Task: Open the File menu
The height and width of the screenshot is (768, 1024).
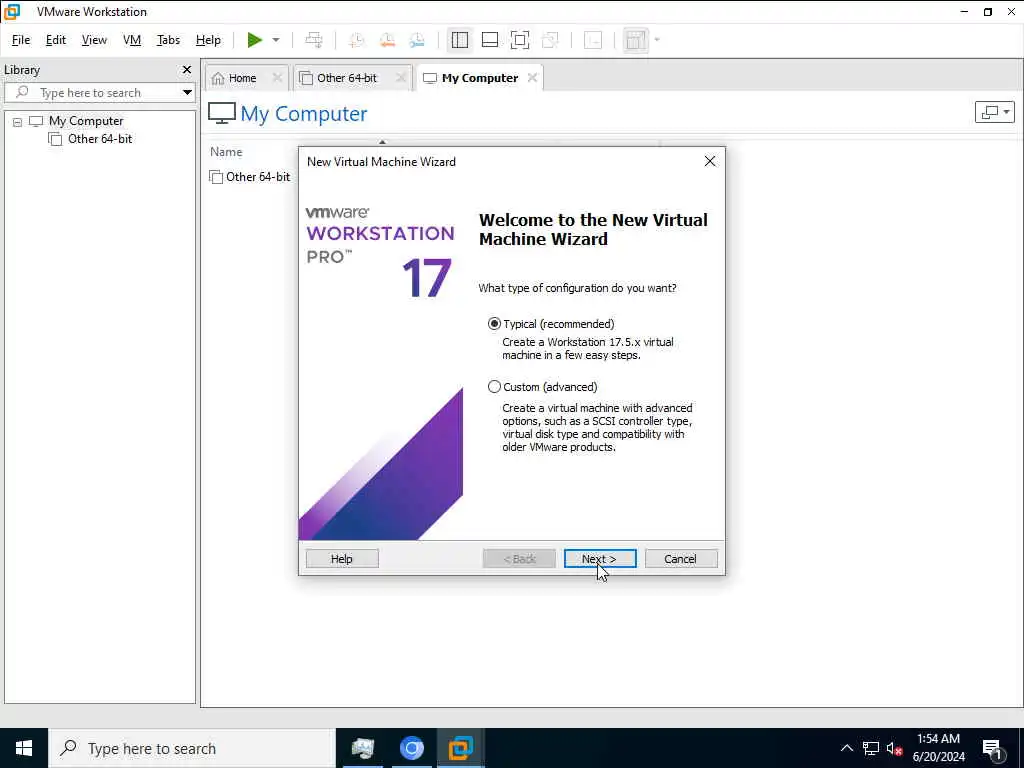Action: pyautogui.click(x=21, y=40)
